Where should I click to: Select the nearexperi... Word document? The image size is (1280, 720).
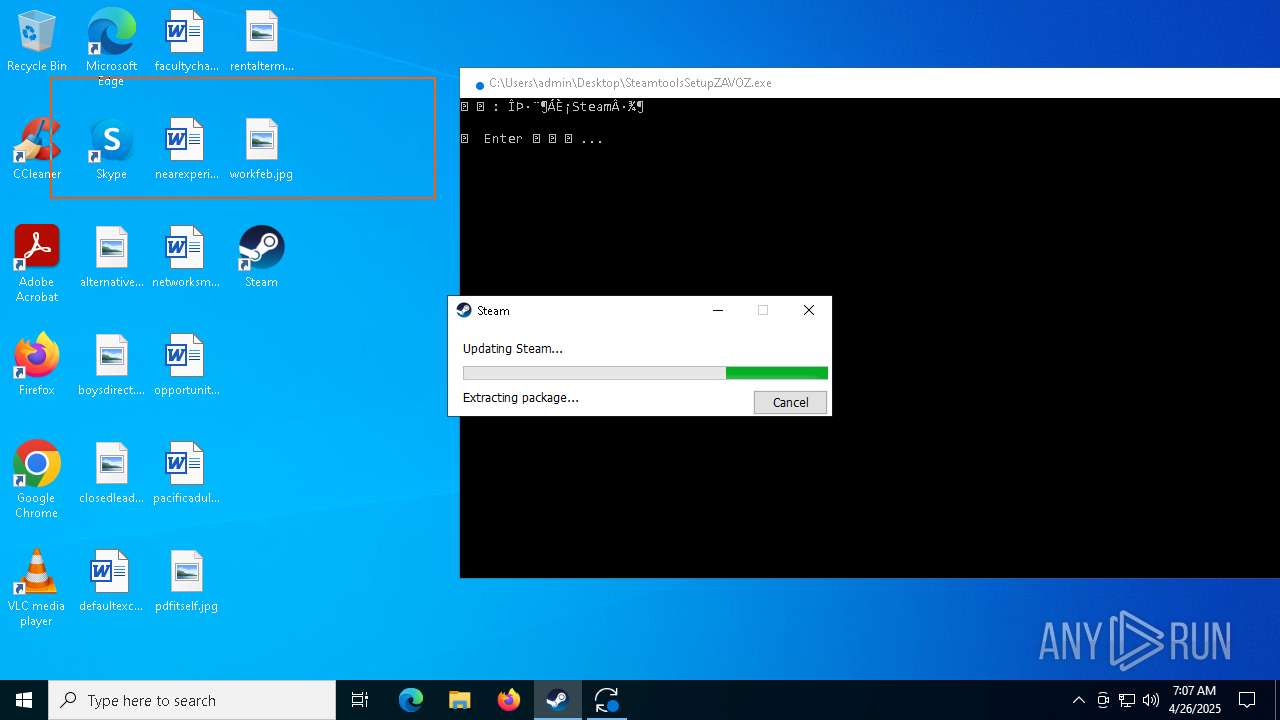pyautogui.click(x=186, y=149)
